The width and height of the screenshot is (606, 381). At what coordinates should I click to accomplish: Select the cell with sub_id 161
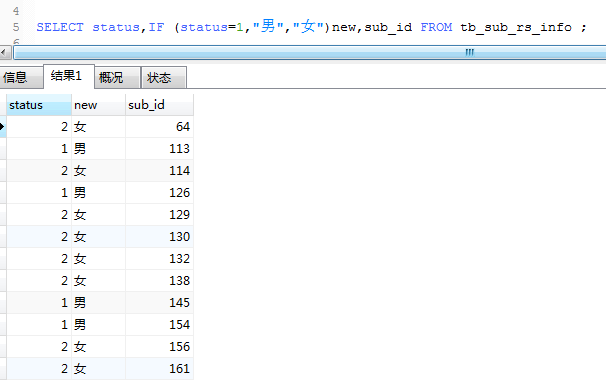[x=159, y=369]
